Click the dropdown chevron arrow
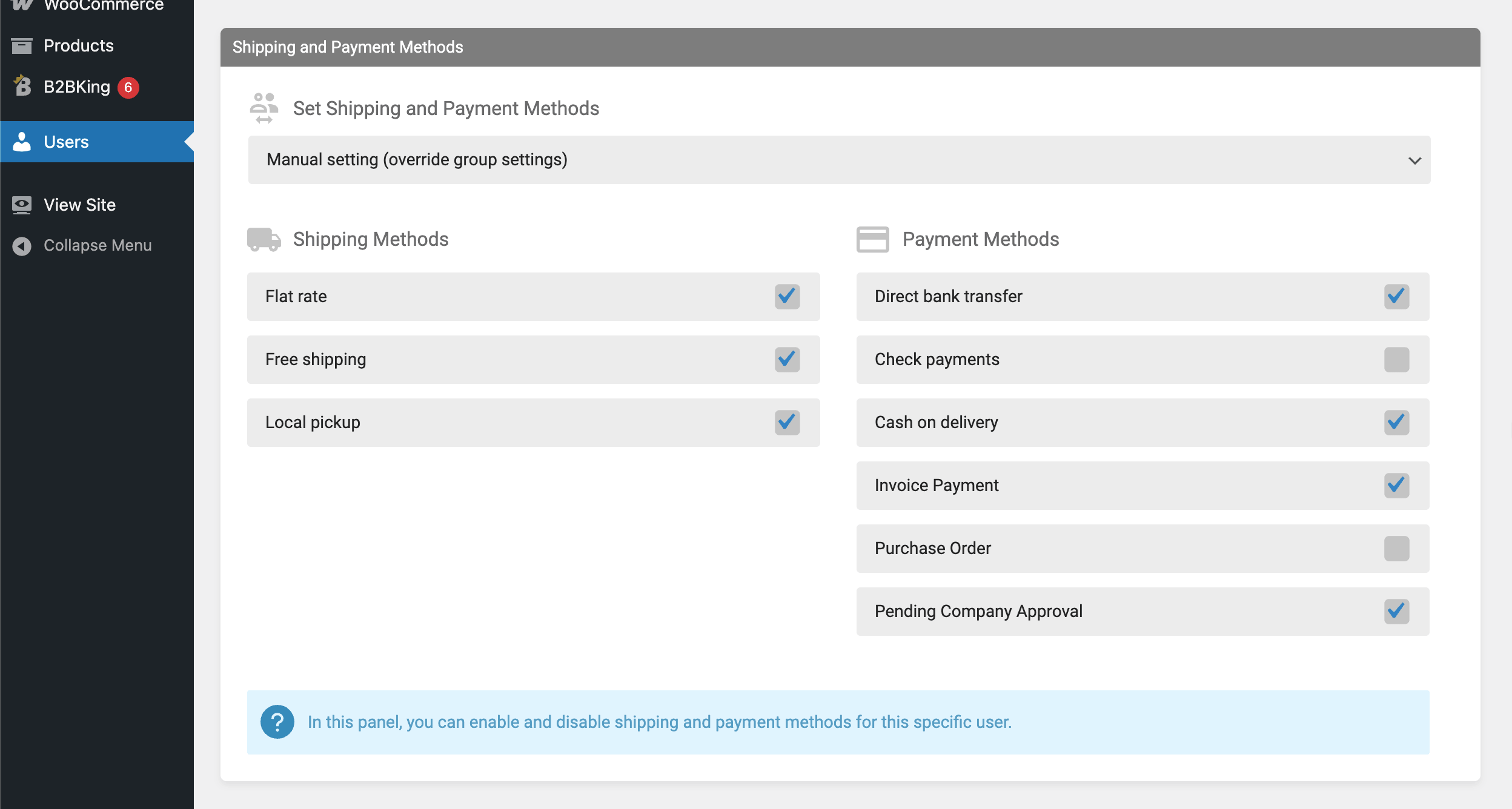Viewport: 1512px width, 809px height. [1414, 160]
